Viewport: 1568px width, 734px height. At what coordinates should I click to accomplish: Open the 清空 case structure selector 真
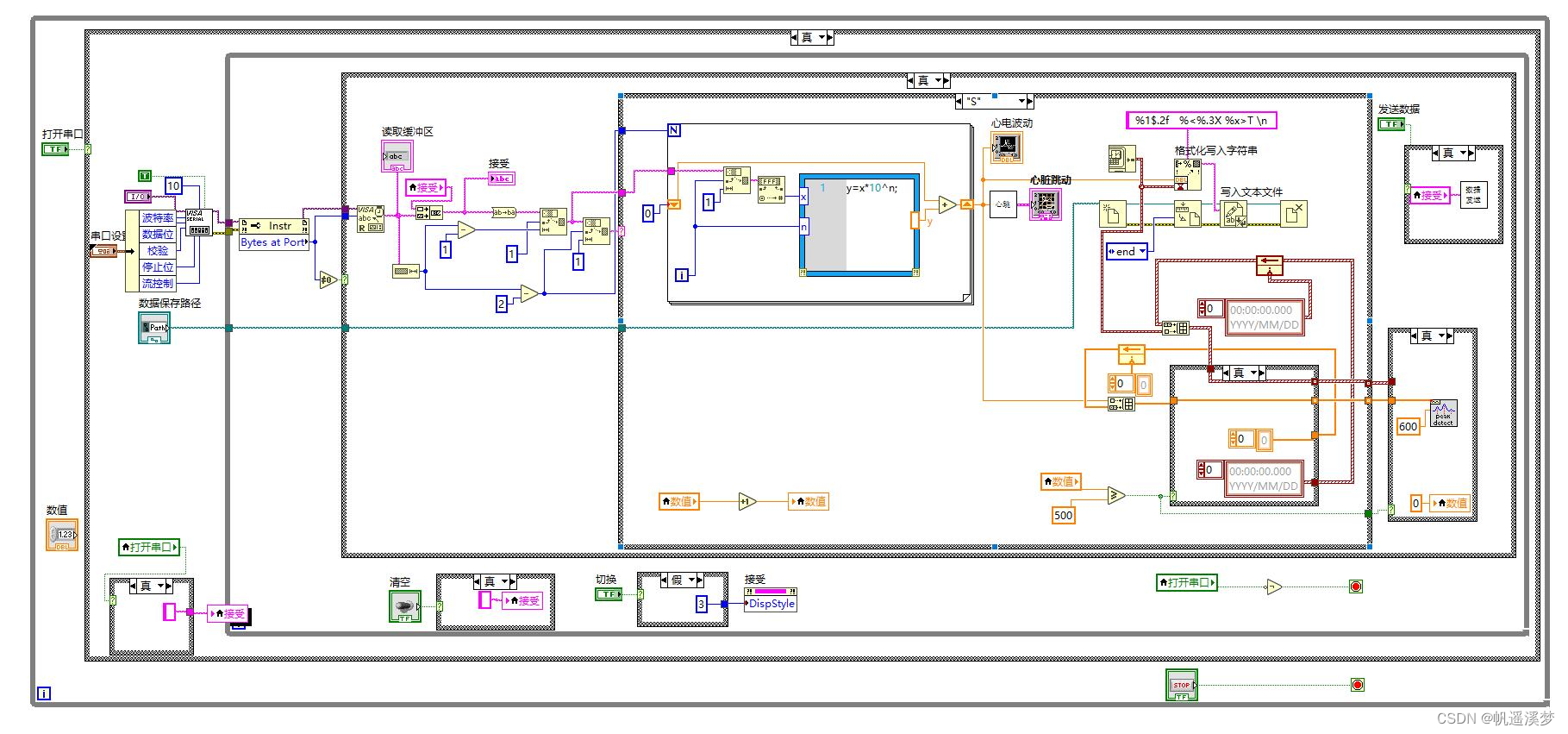(x=495, y=581)
